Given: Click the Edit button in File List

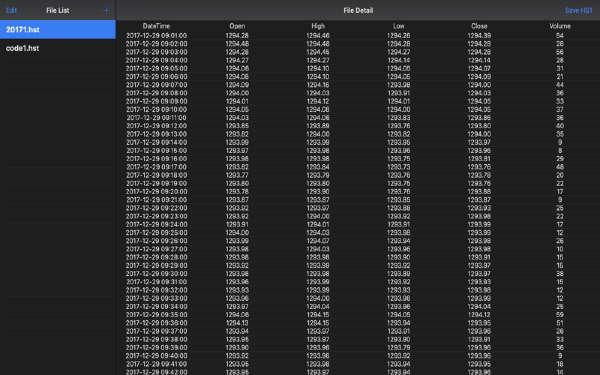Looking at the screenshot, I should tap(11, 11).
